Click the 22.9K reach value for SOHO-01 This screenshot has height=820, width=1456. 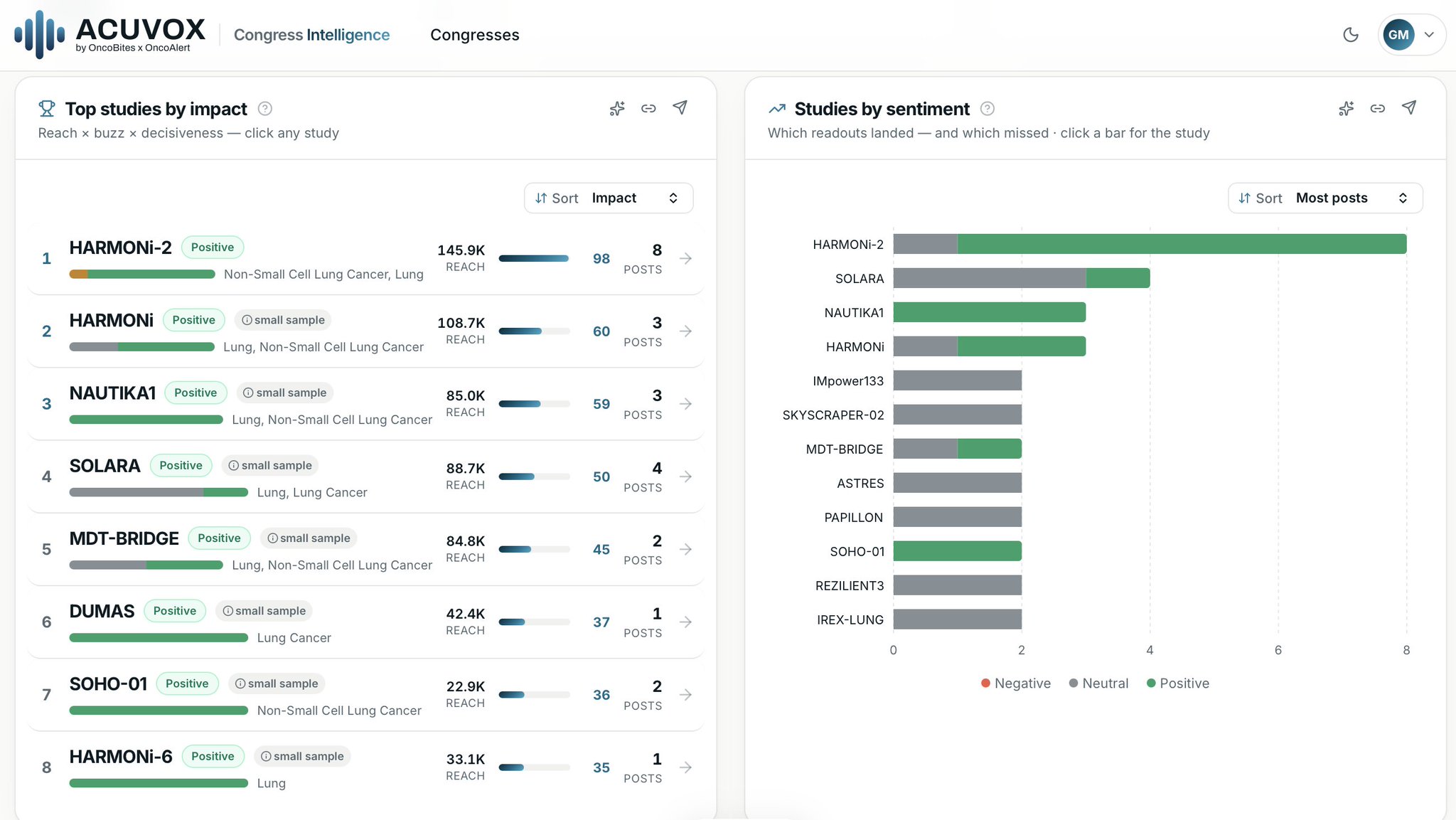466,686
